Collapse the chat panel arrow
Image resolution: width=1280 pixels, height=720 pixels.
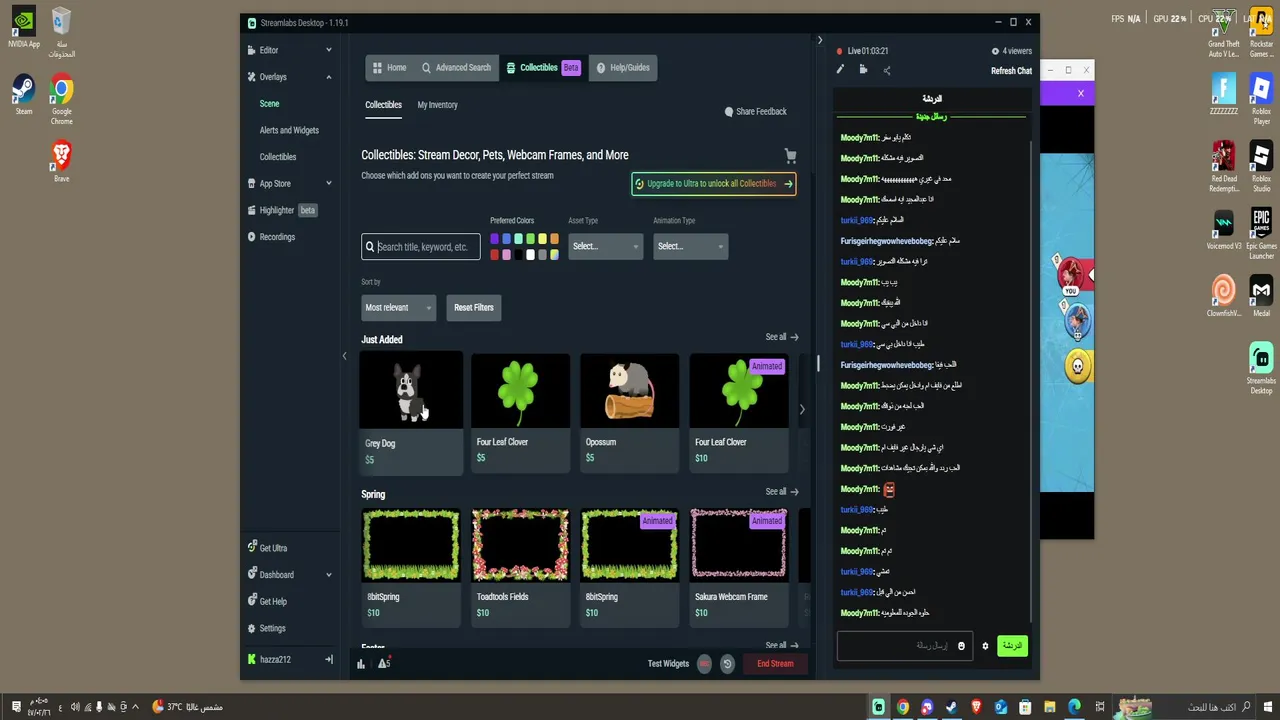820,41
